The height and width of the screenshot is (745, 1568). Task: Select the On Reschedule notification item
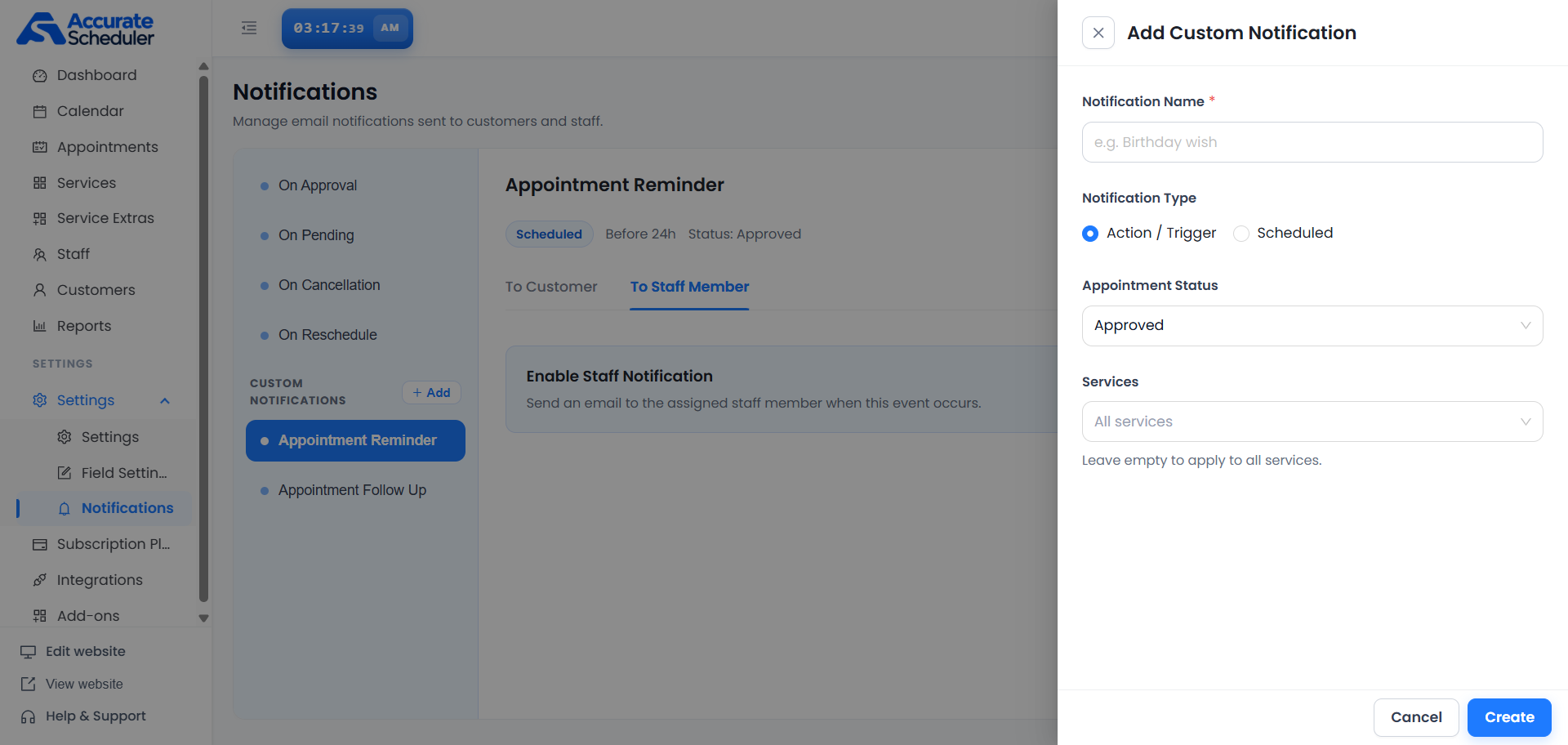pyautogui.click(x=355, y=335)
